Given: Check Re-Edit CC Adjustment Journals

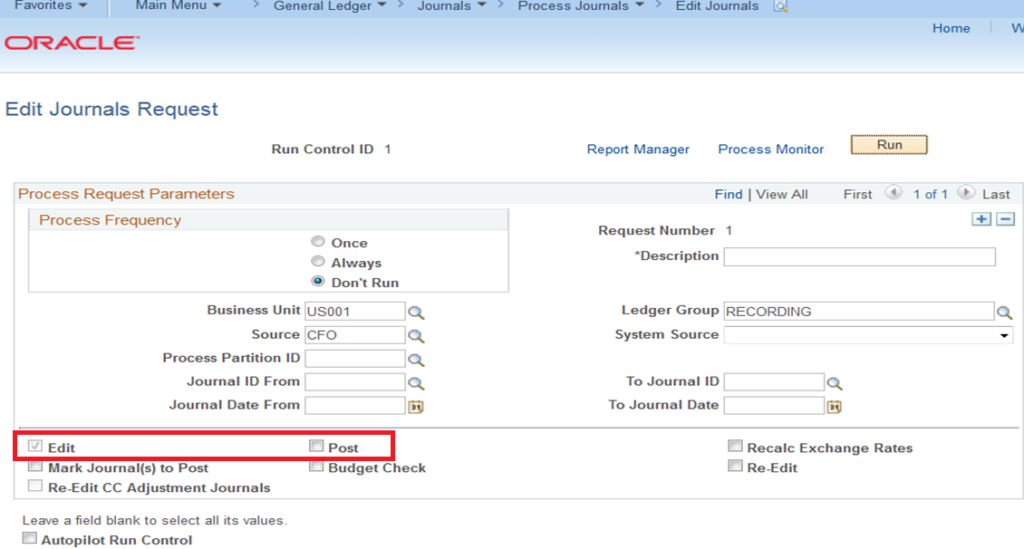Looking at the screenshot, I should coord(35,486).
